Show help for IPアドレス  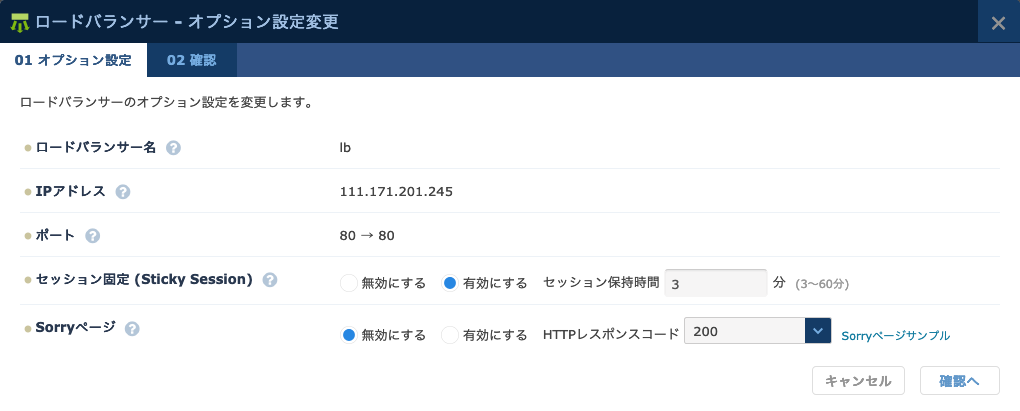[123, 192]
